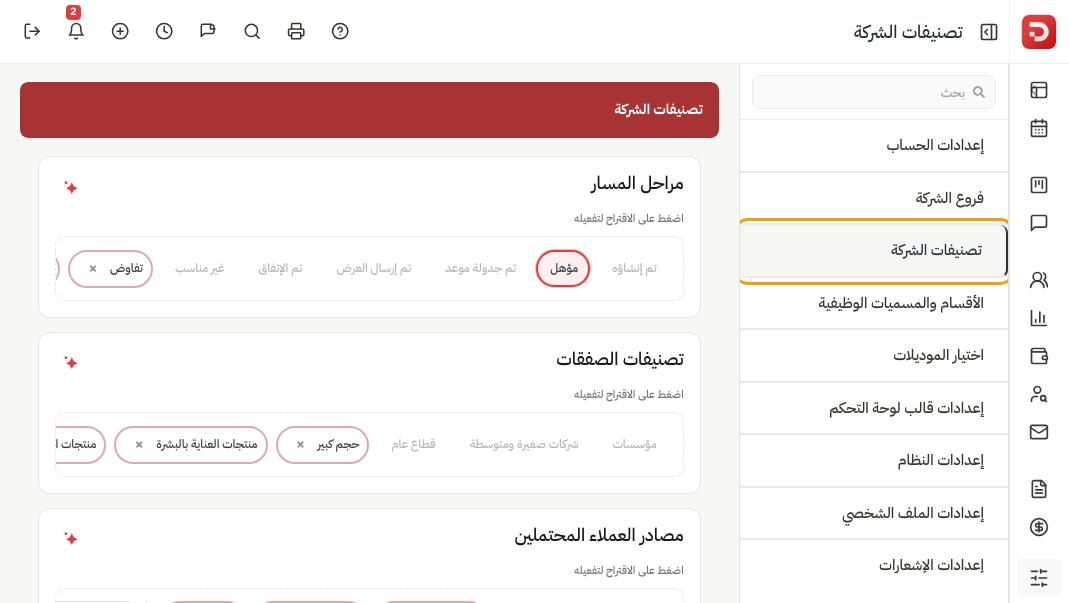Screen dimensions: 1069x603
Task: Activate suggestion تم جدولة موعد
Action: (x=481, y=269)
